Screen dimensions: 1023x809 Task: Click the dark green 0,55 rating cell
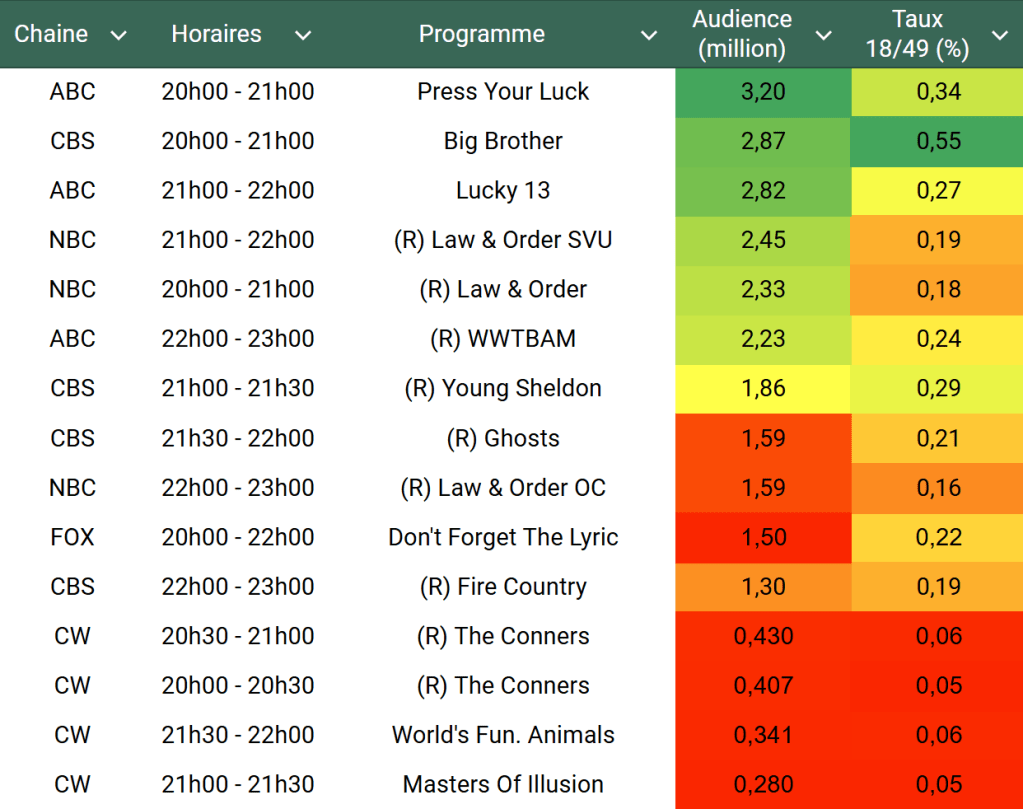click(938, 141)
